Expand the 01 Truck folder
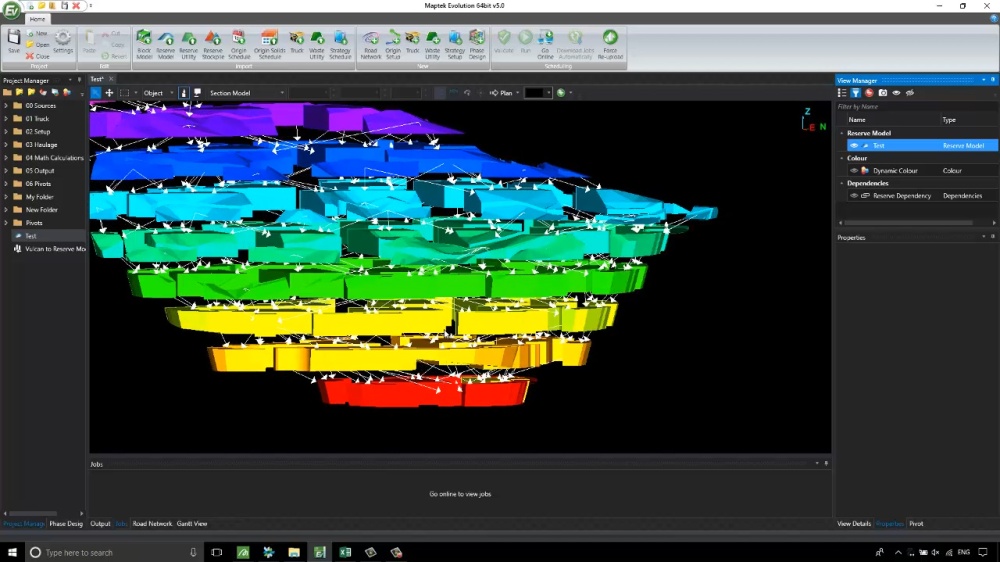This screenshot has height=562, width=1000. tap(6, 119)
